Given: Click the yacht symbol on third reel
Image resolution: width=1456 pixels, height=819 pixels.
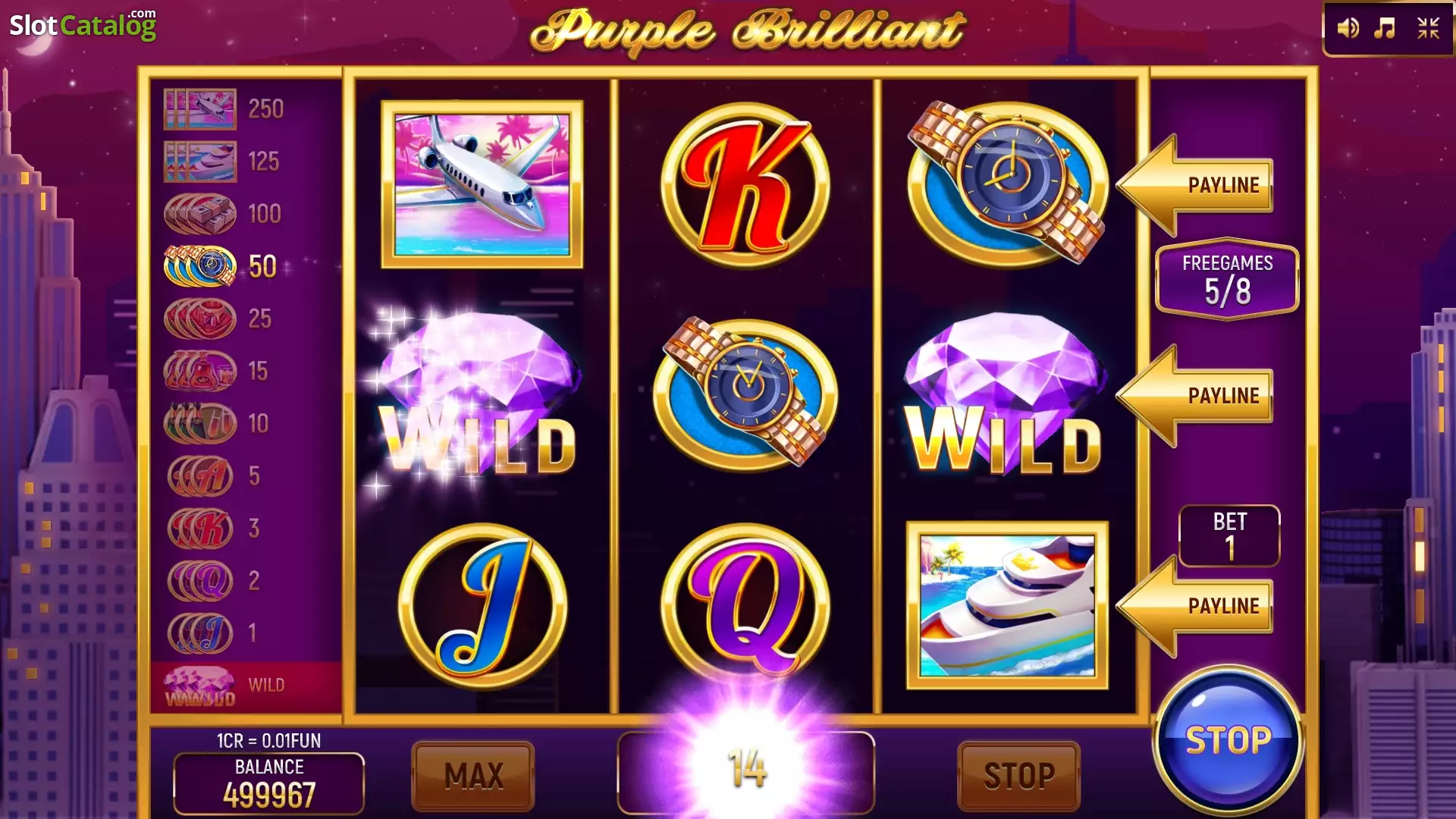Looking at the screenshot, I should [x=1007, y=605].
